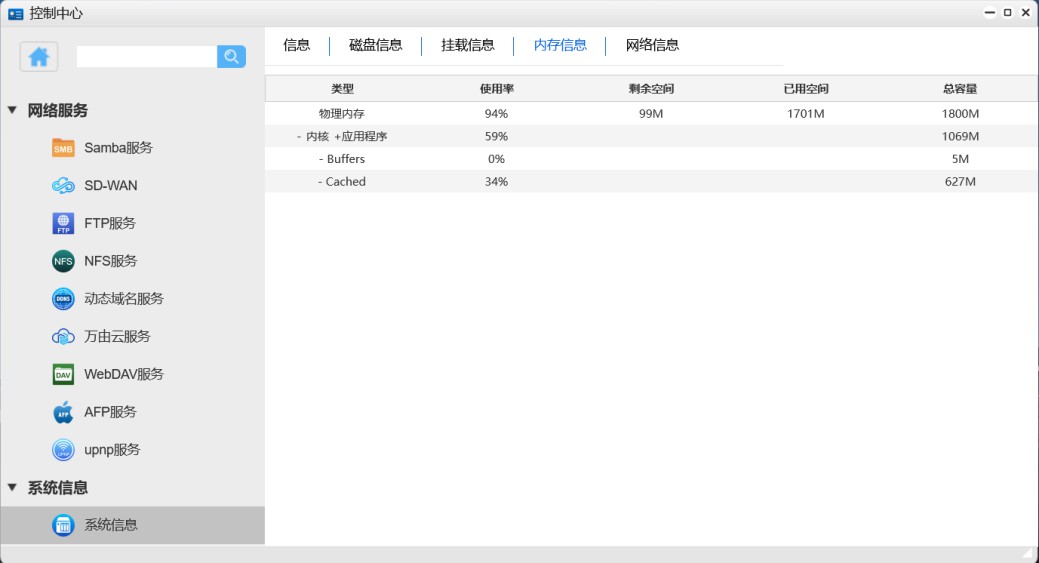The image size is (1039, 563).
Task: Click the 使用率 column header
Action: coord(496,89)
